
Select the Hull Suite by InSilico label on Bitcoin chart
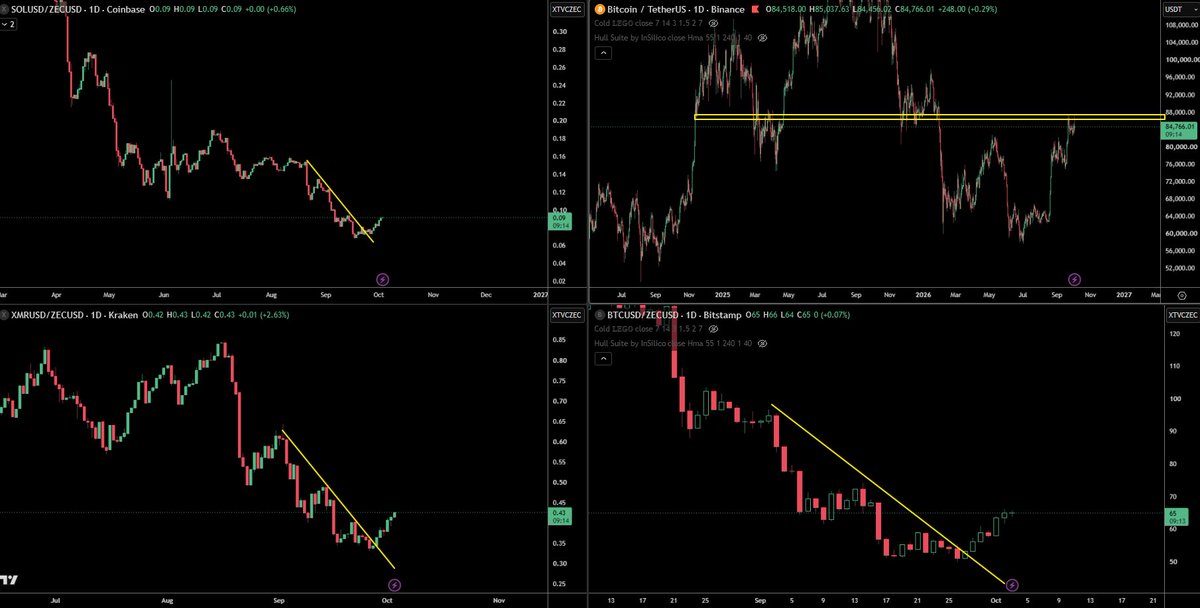click(674, 37)
